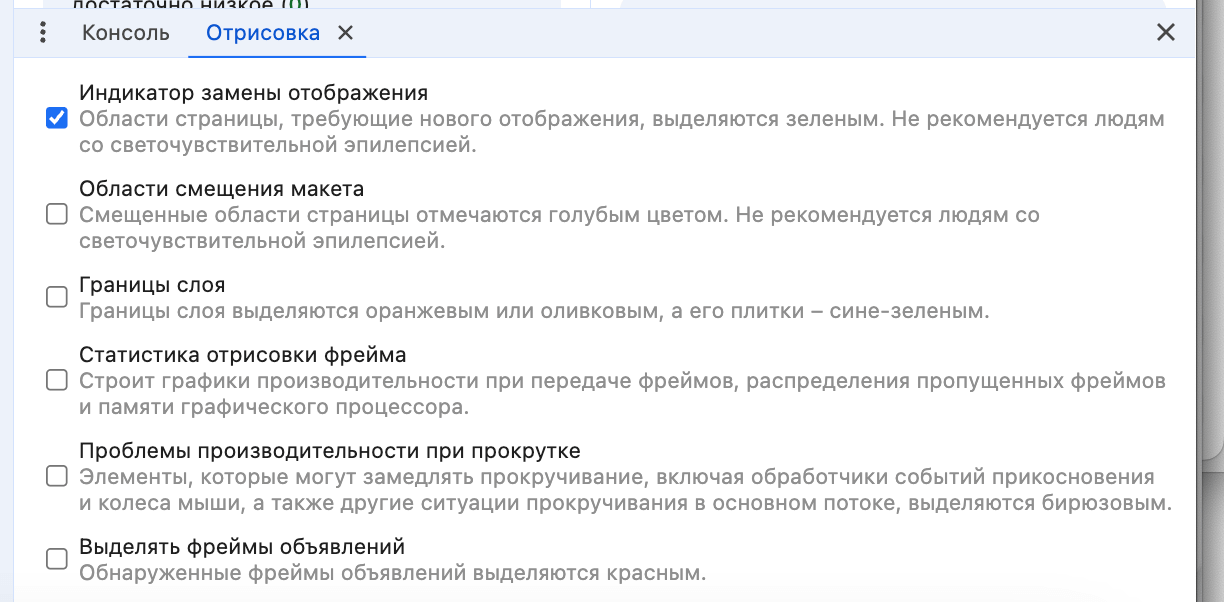
Task: Close the DevTools drawer panel
Action: [1165, 32]
